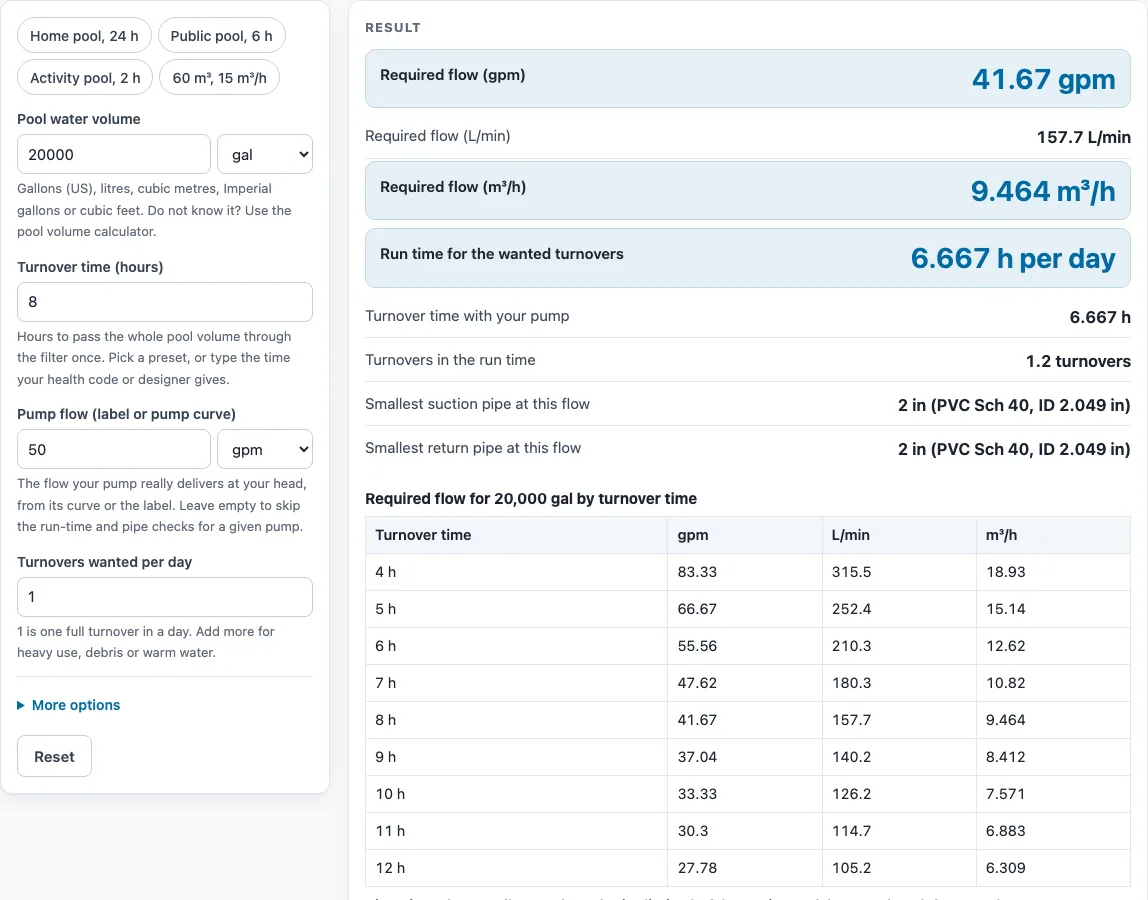Click the 12.62 m³/h cell
Viewport: 1148px width, 900px height.
point(1054,646)
